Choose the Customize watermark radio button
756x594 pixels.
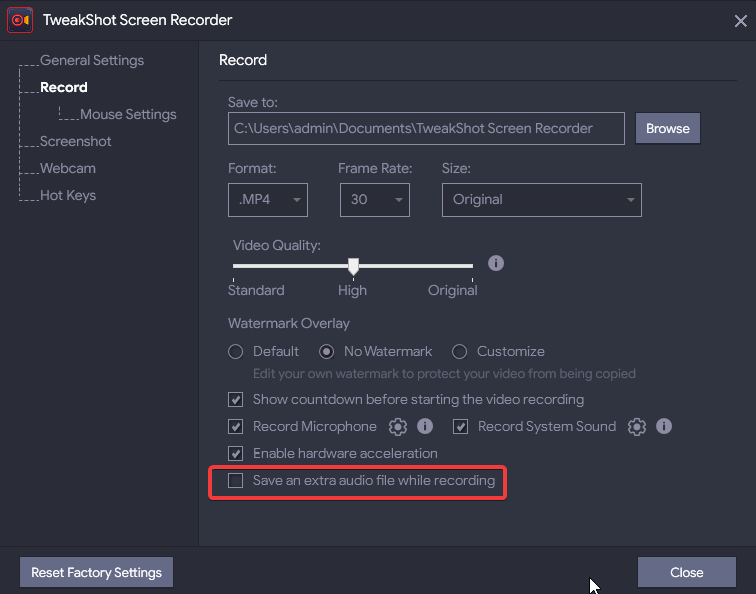tap(460, 352)
